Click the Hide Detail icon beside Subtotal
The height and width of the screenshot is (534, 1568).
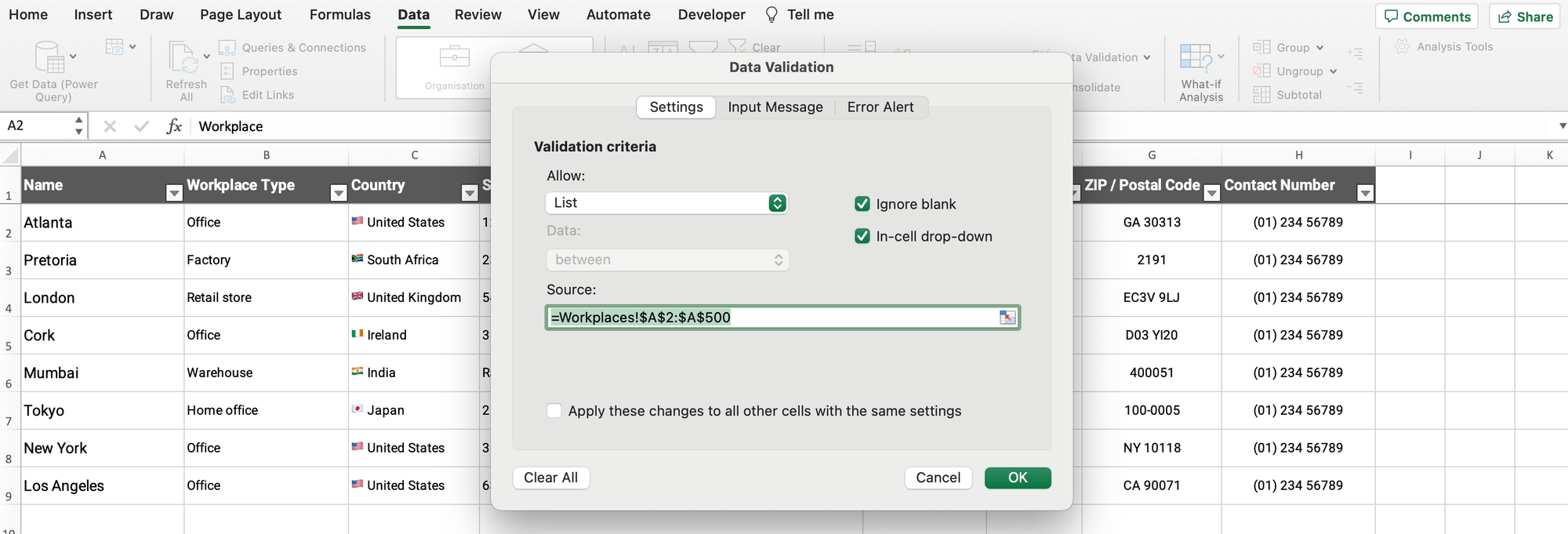[x=1355, y=89]
